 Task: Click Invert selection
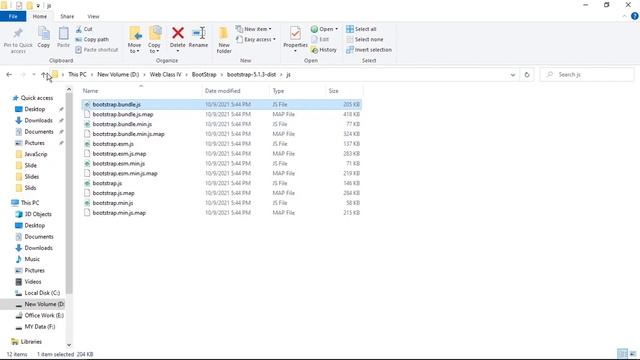click(x=369, y=50)
